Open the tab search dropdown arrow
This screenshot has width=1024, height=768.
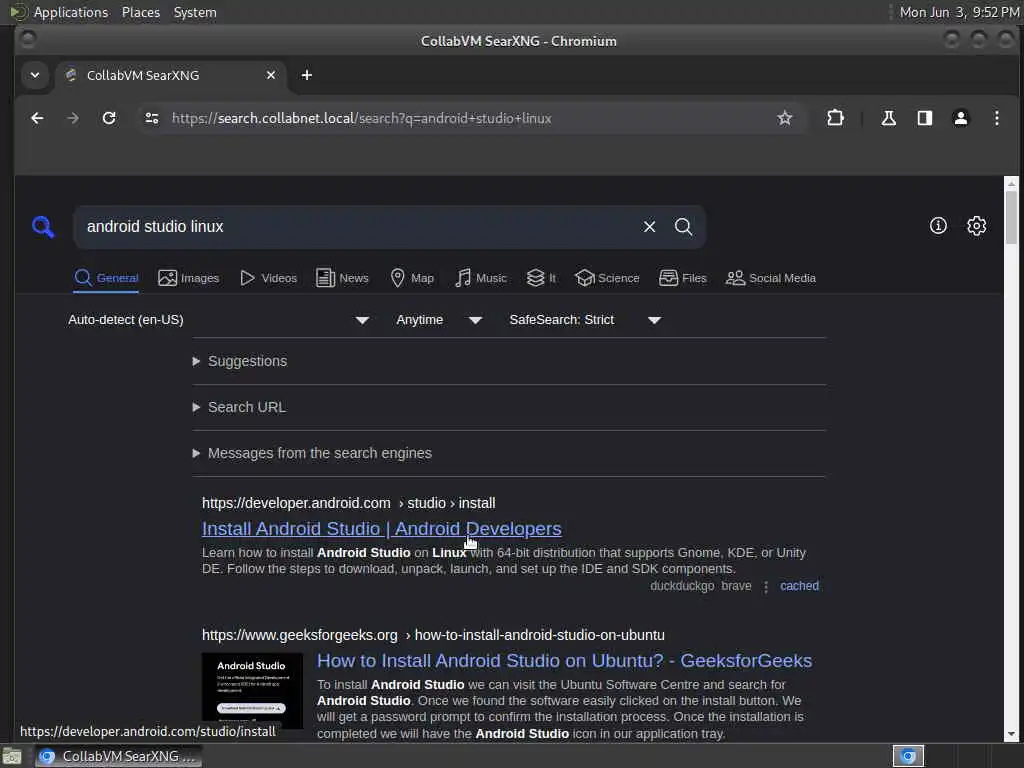(35, 75)
